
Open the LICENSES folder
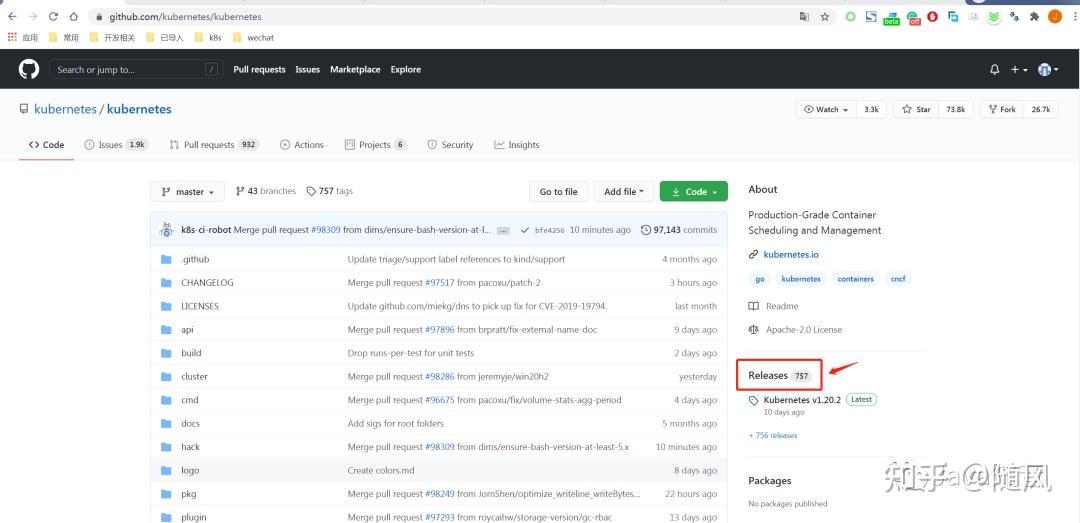click(200, 306)
